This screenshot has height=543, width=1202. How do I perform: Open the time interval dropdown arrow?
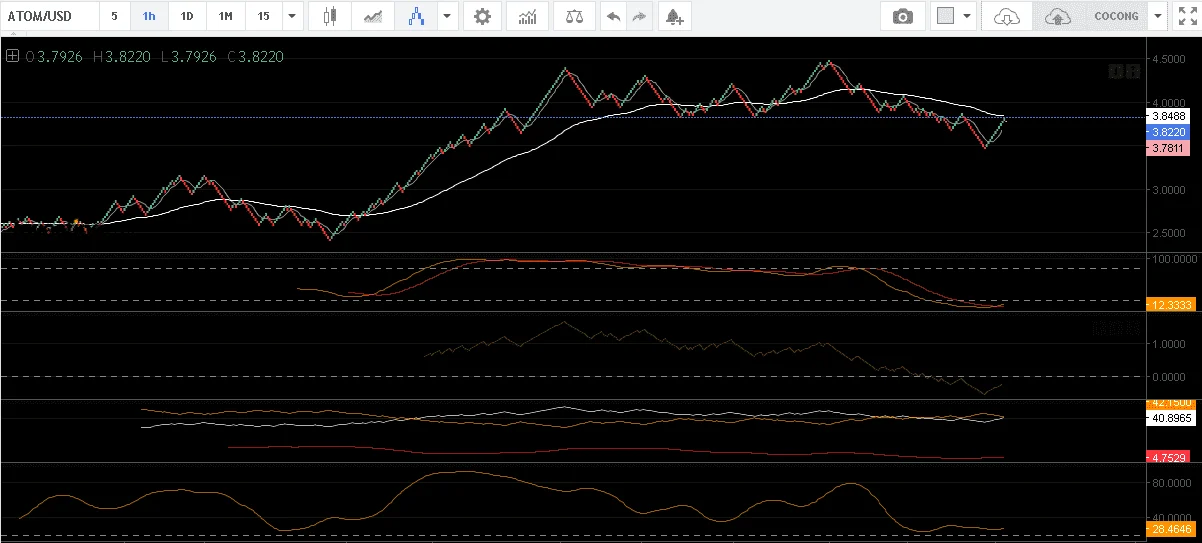click(291, 16)
